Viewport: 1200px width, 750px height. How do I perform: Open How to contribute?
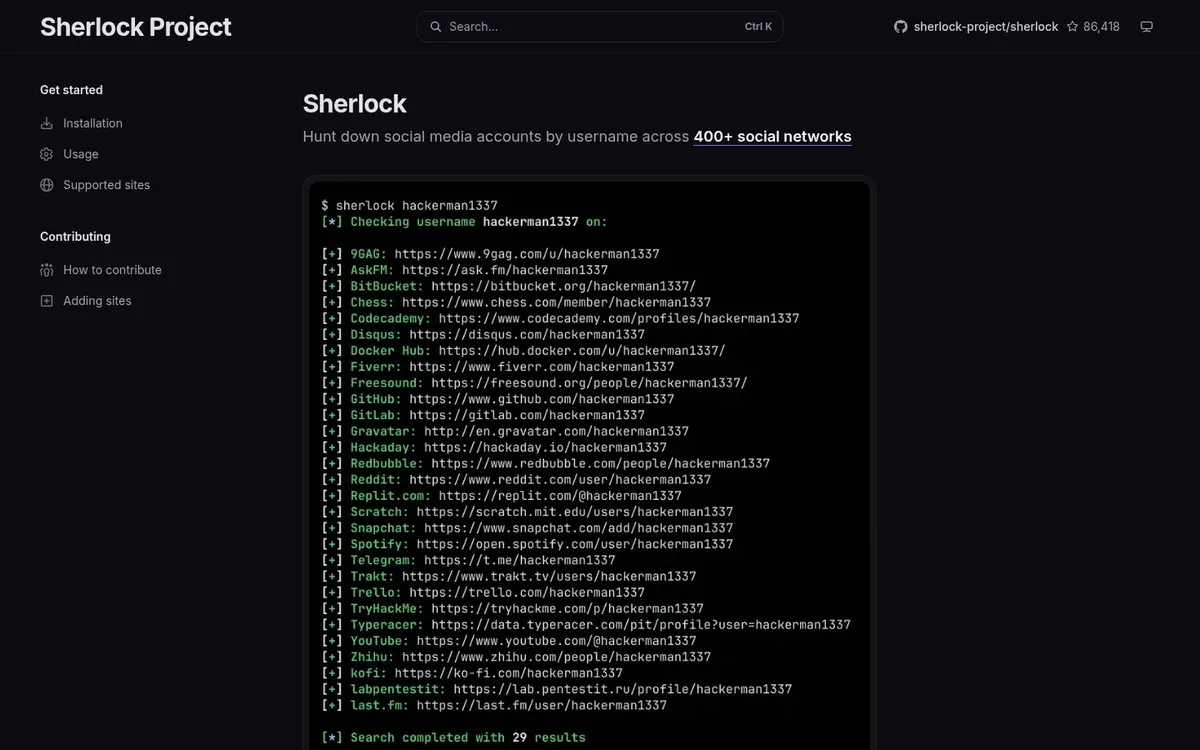[112, 270]
